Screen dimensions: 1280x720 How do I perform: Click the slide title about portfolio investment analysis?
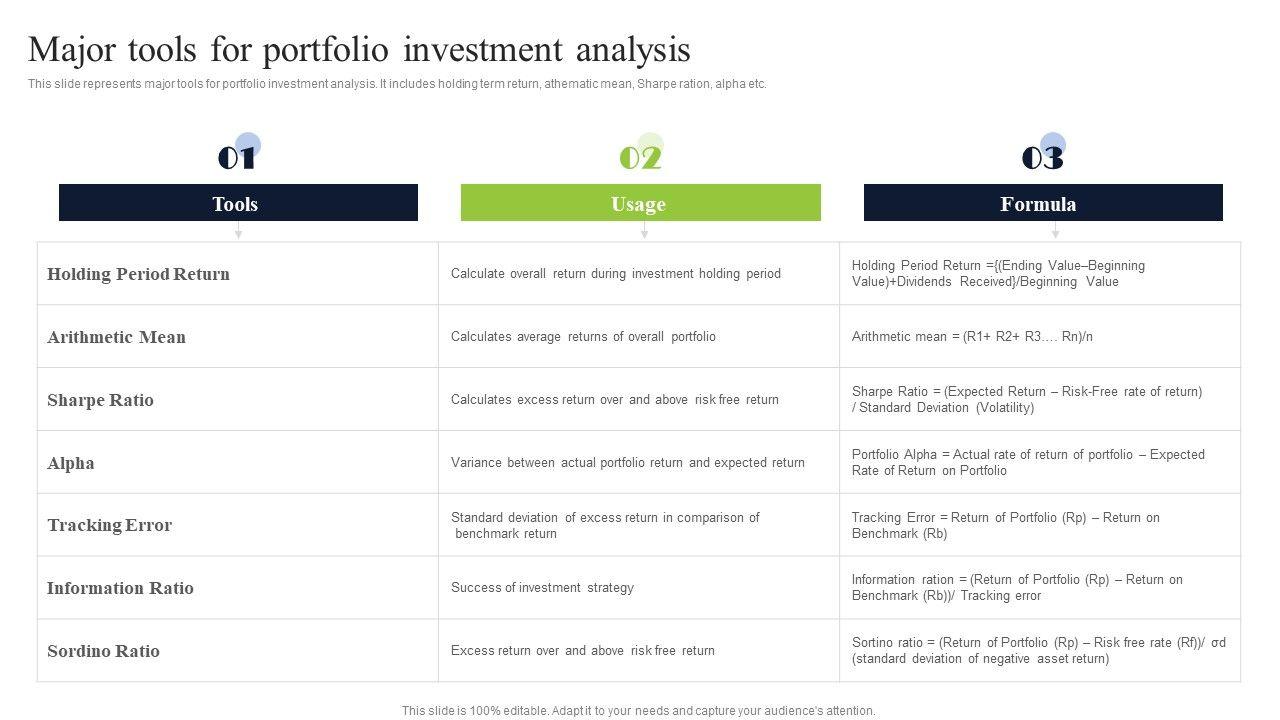(x=359, y=49)
